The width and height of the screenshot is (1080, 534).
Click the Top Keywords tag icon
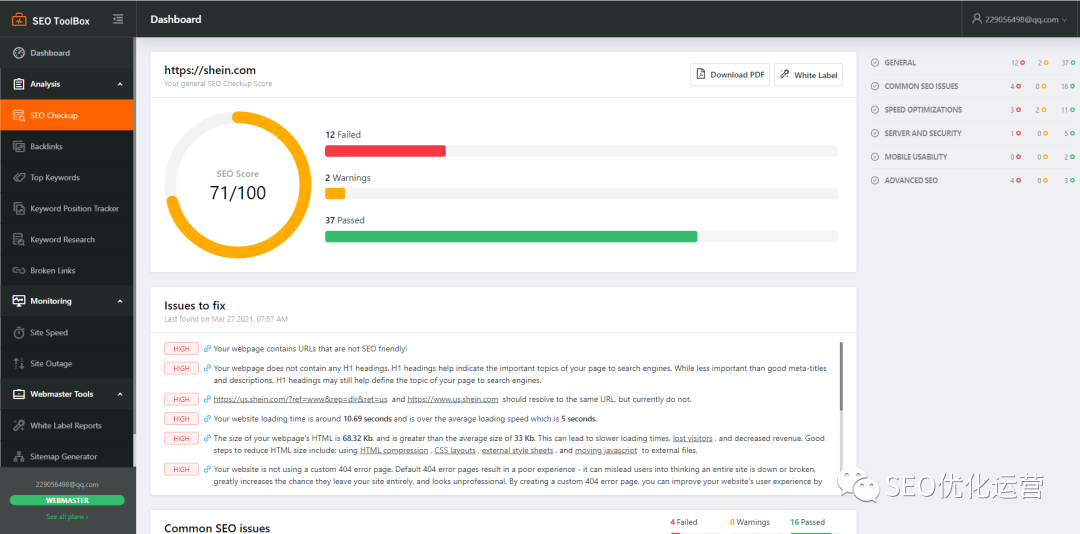19,177
